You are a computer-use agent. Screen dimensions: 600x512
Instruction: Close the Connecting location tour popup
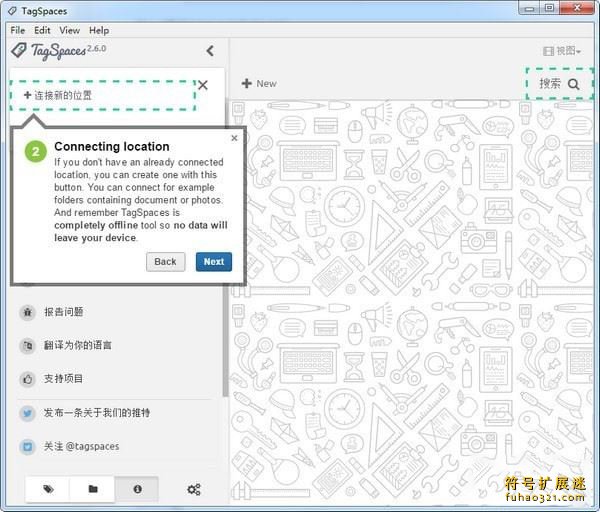pos(235,138)
